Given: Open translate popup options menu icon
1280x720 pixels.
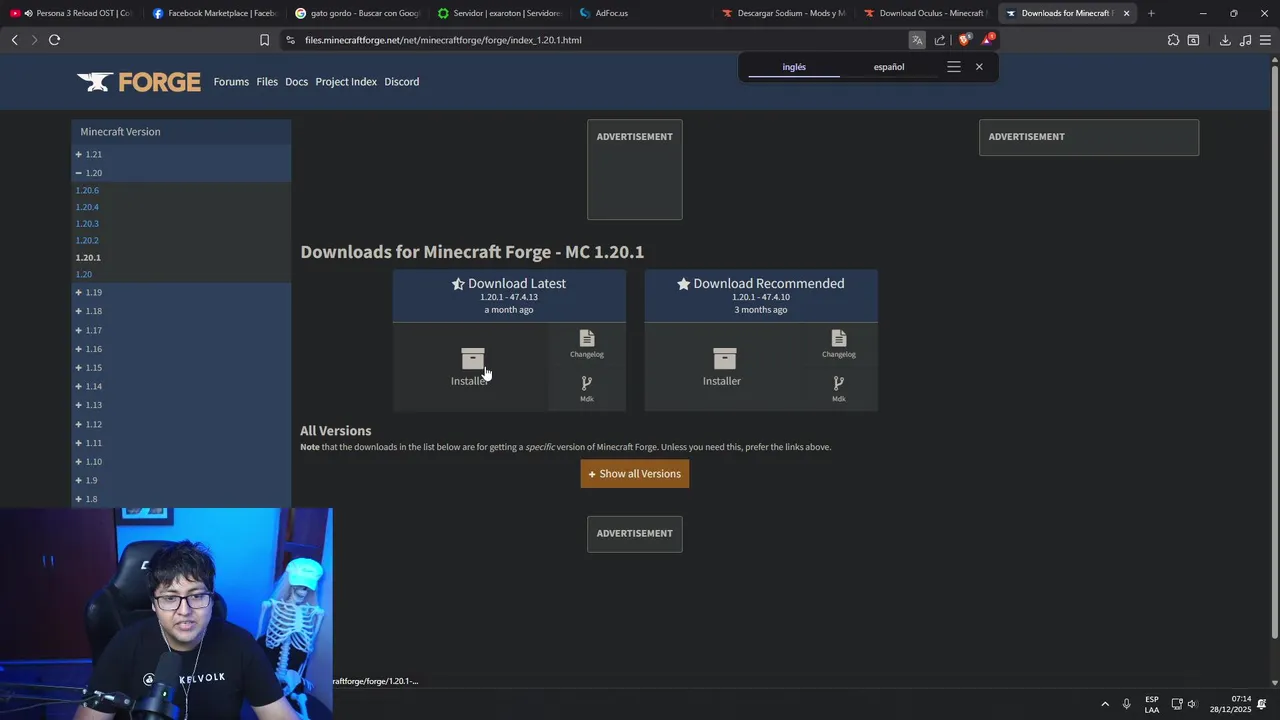Looking at the screenshot, I should point(953,67).
